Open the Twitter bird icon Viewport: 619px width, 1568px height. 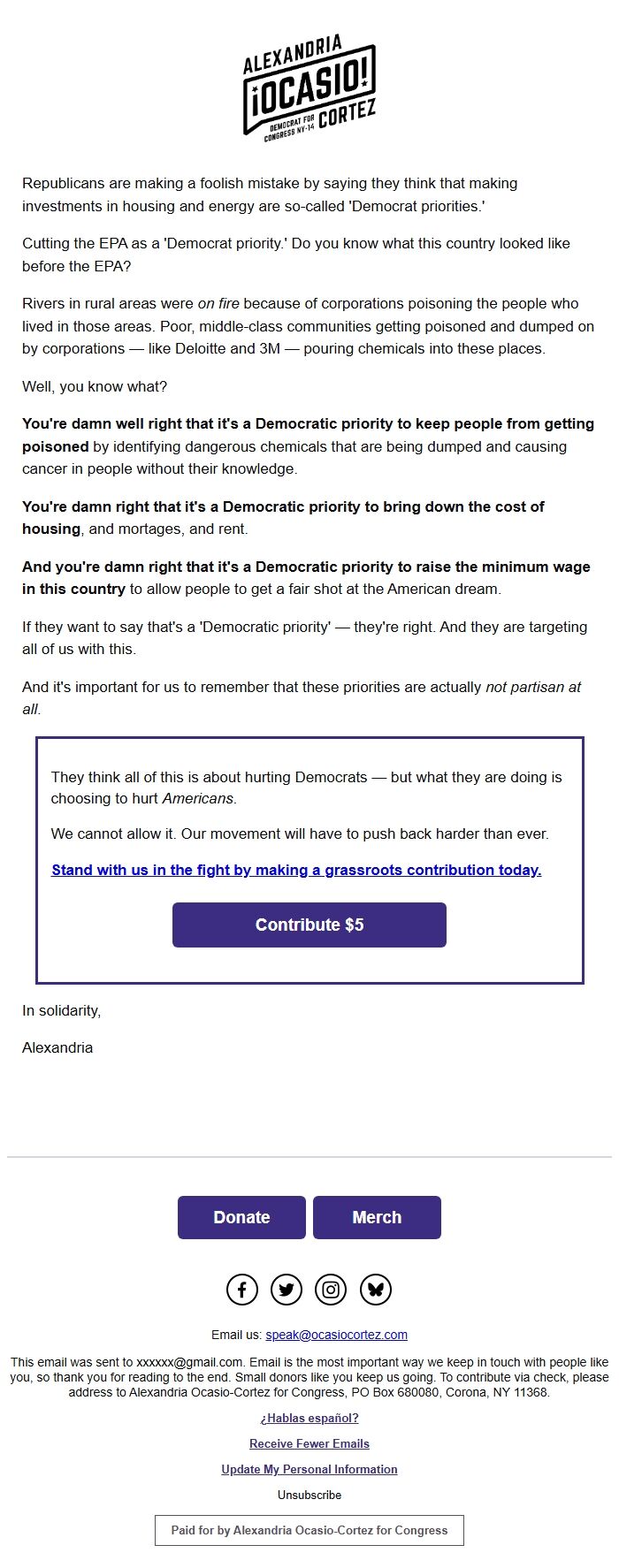click(x=287, y=1290)
